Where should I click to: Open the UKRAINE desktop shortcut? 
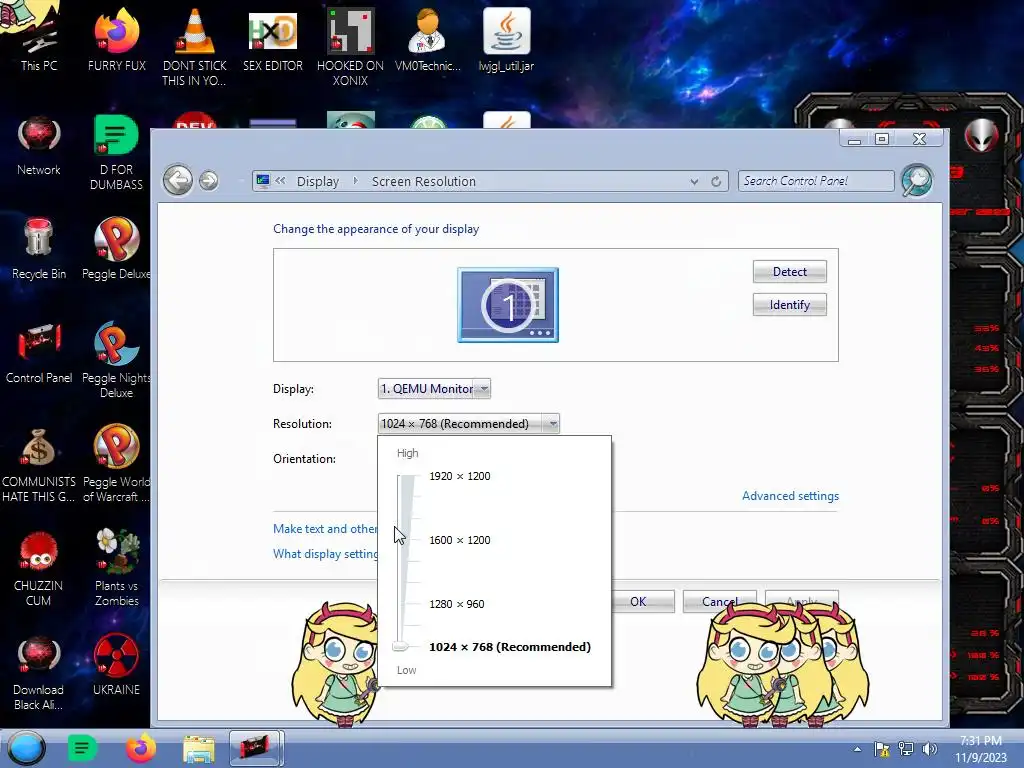(x=116, y=665)
